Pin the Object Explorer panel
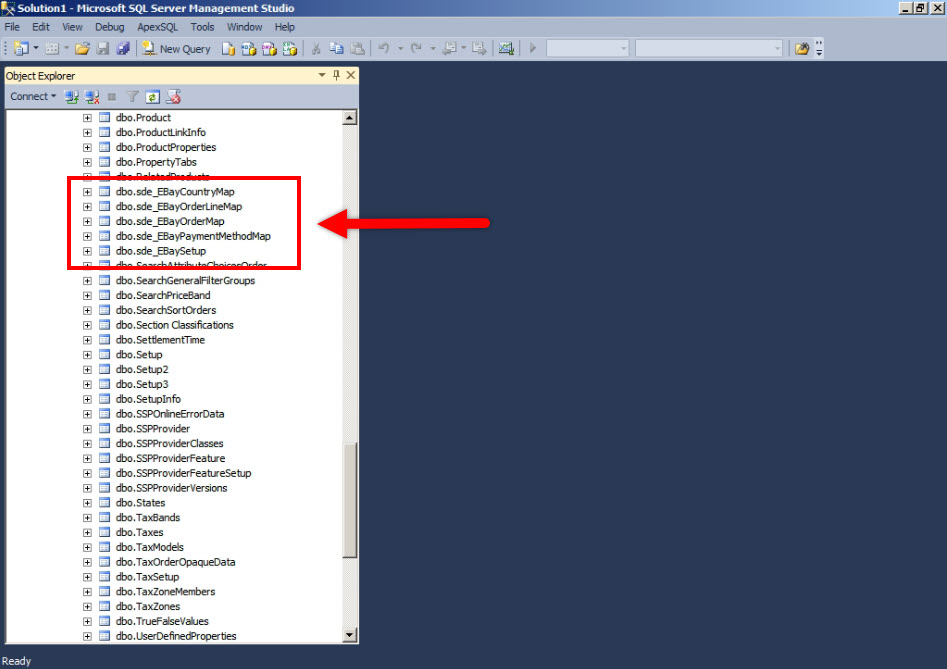The width and height of the screenshot is (947, 669). [x=336, y=76]
